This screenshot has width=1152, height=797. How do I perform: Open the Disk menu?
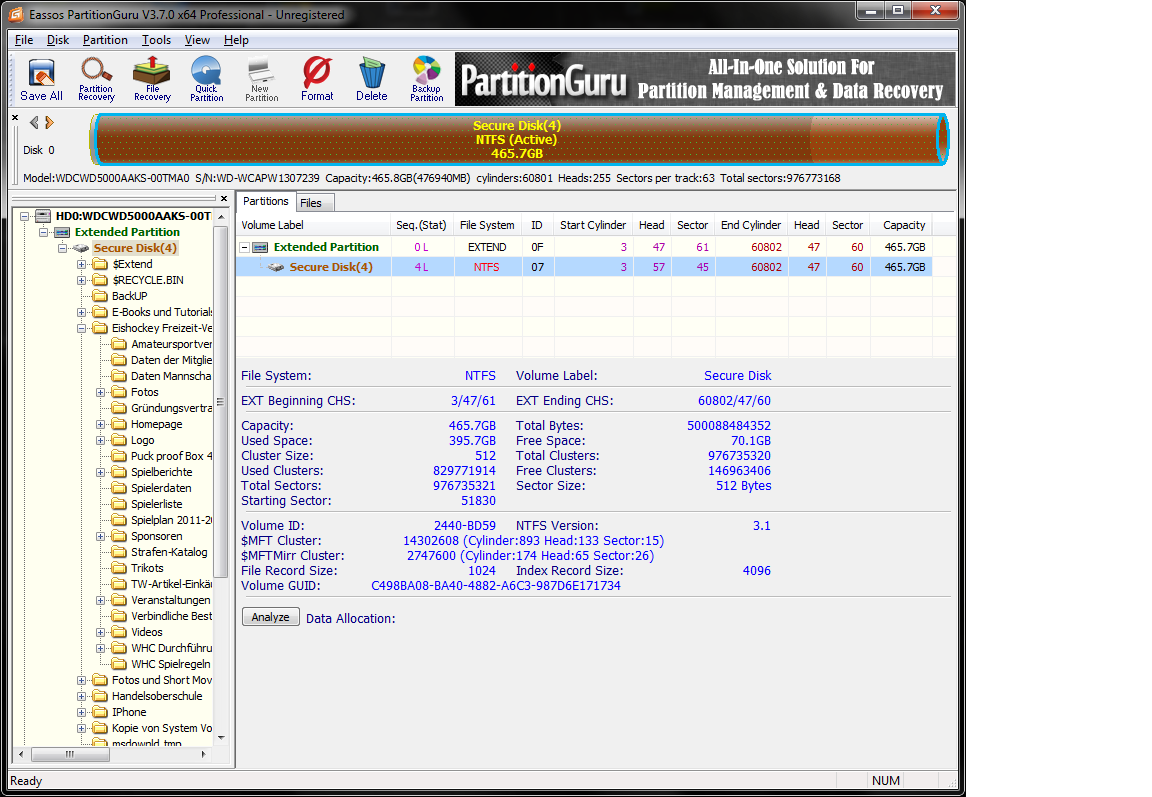(x=58, y=40)
